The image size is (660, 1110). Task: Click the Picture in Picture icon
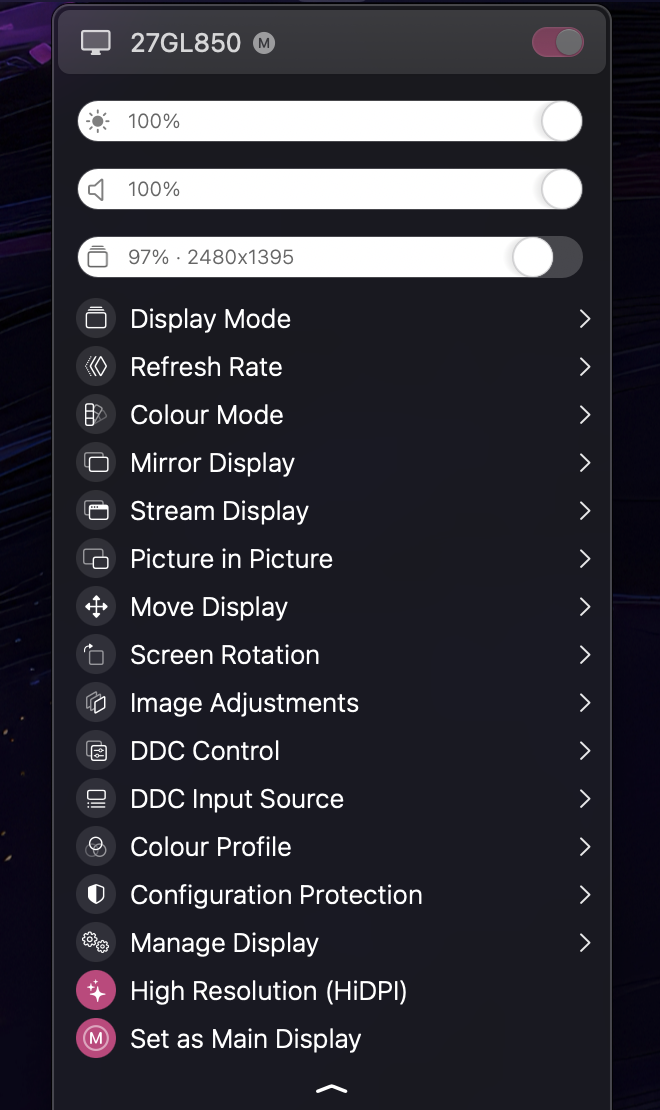coord(96,559)
